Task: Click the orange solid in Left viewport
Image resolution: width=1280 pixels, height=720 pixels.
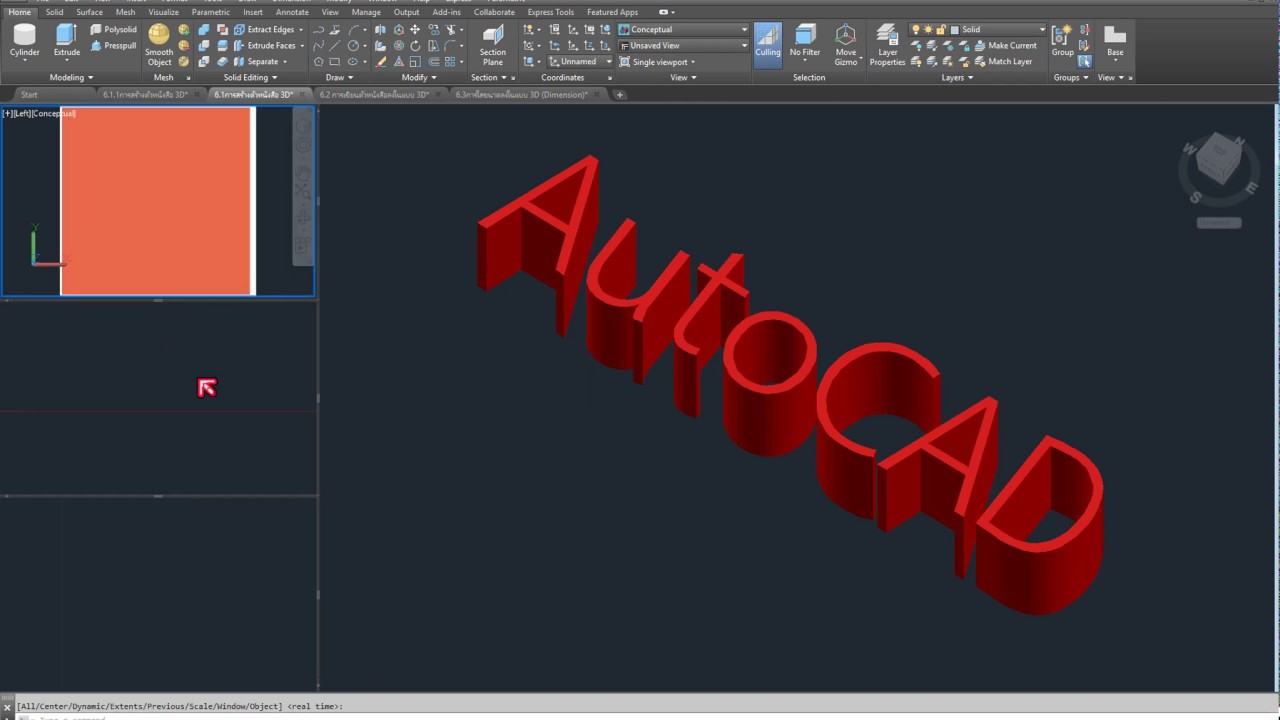Action: click(x=156, y=201)
